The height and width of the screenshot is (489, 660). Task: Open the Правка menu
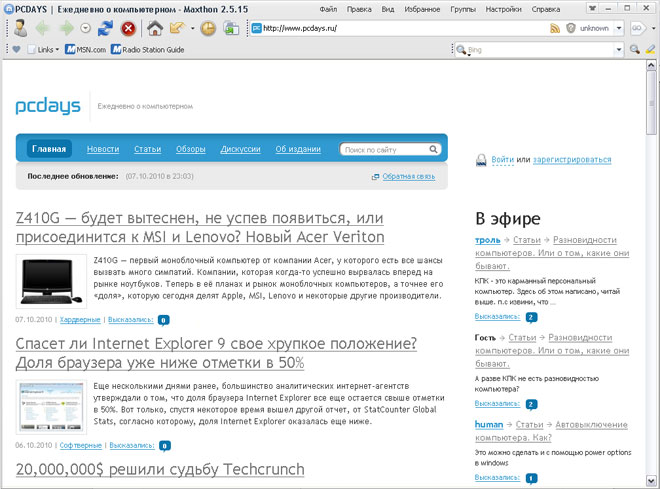click(359, 9)
